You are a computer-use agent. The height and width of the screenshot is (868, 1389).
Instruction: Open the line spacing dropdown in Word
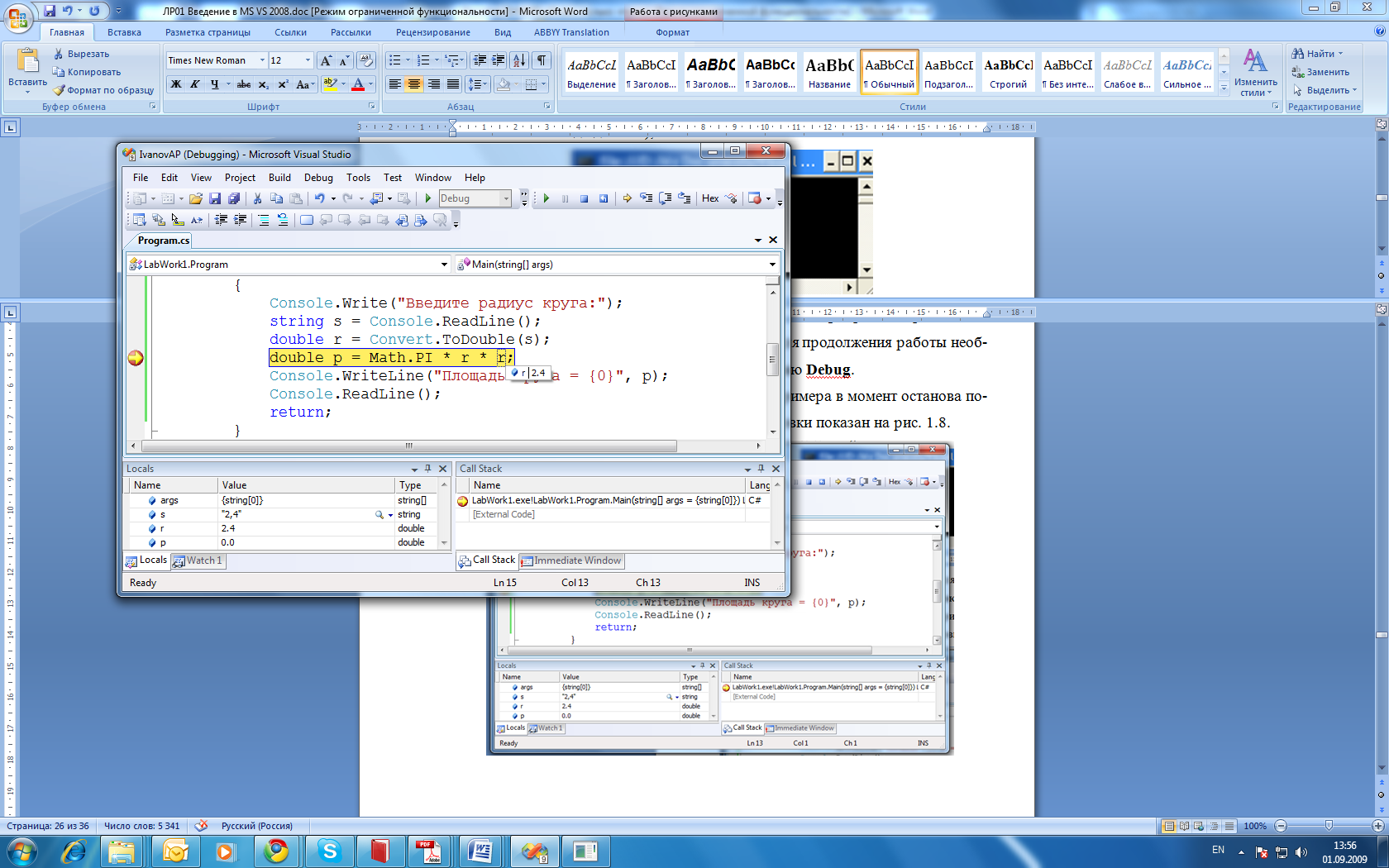477,84
